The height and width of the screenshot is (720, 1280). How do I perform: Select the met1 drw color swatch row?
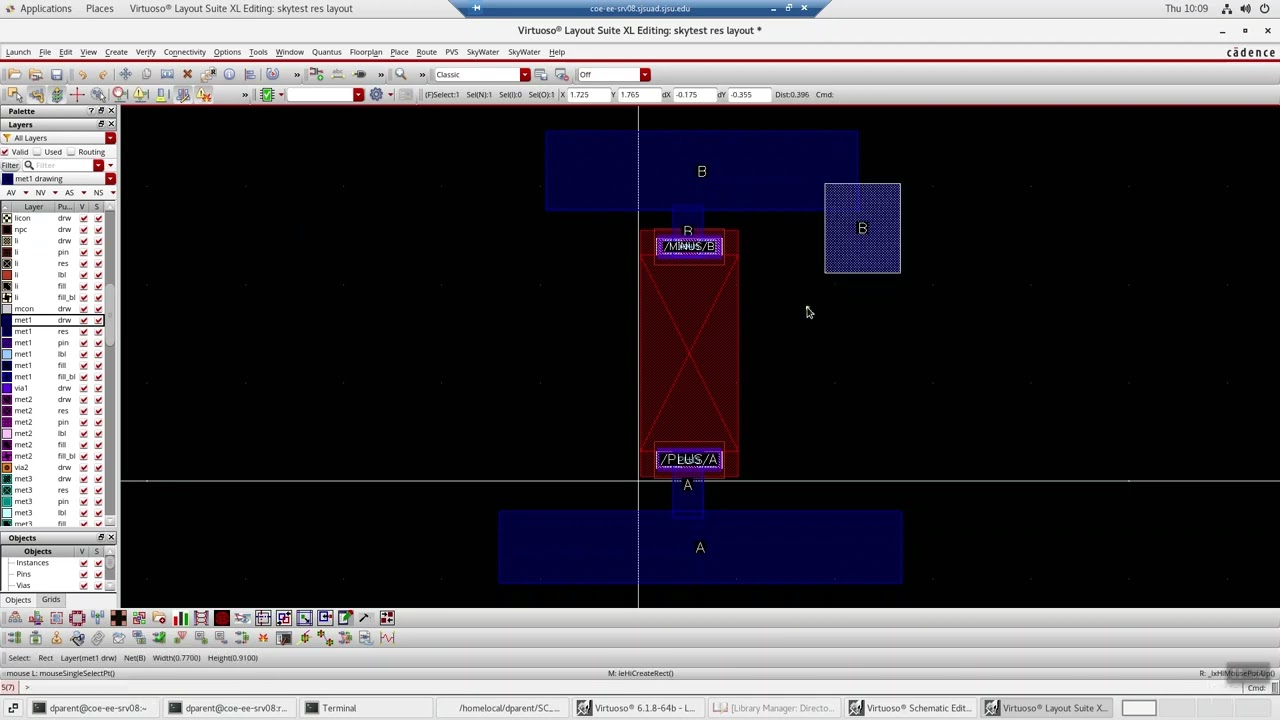coord(7,320)
